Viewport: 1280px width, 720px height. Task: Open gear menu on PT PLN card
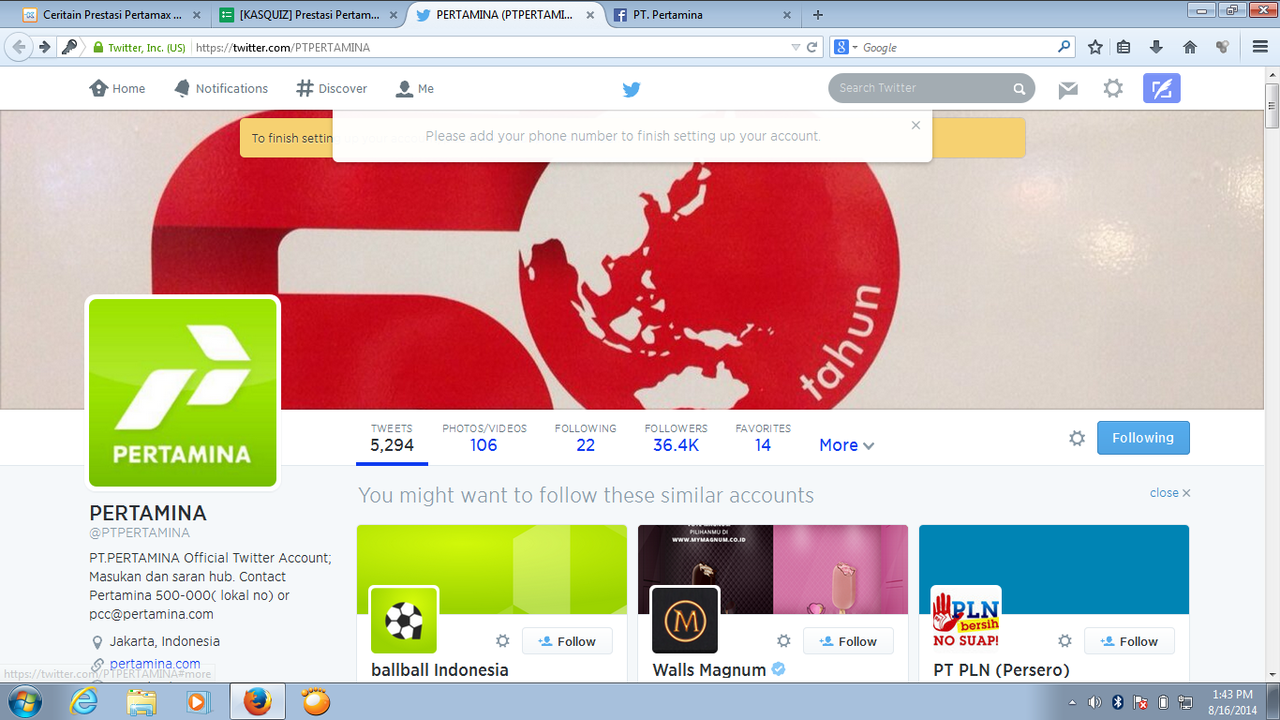pos(1065,641)
